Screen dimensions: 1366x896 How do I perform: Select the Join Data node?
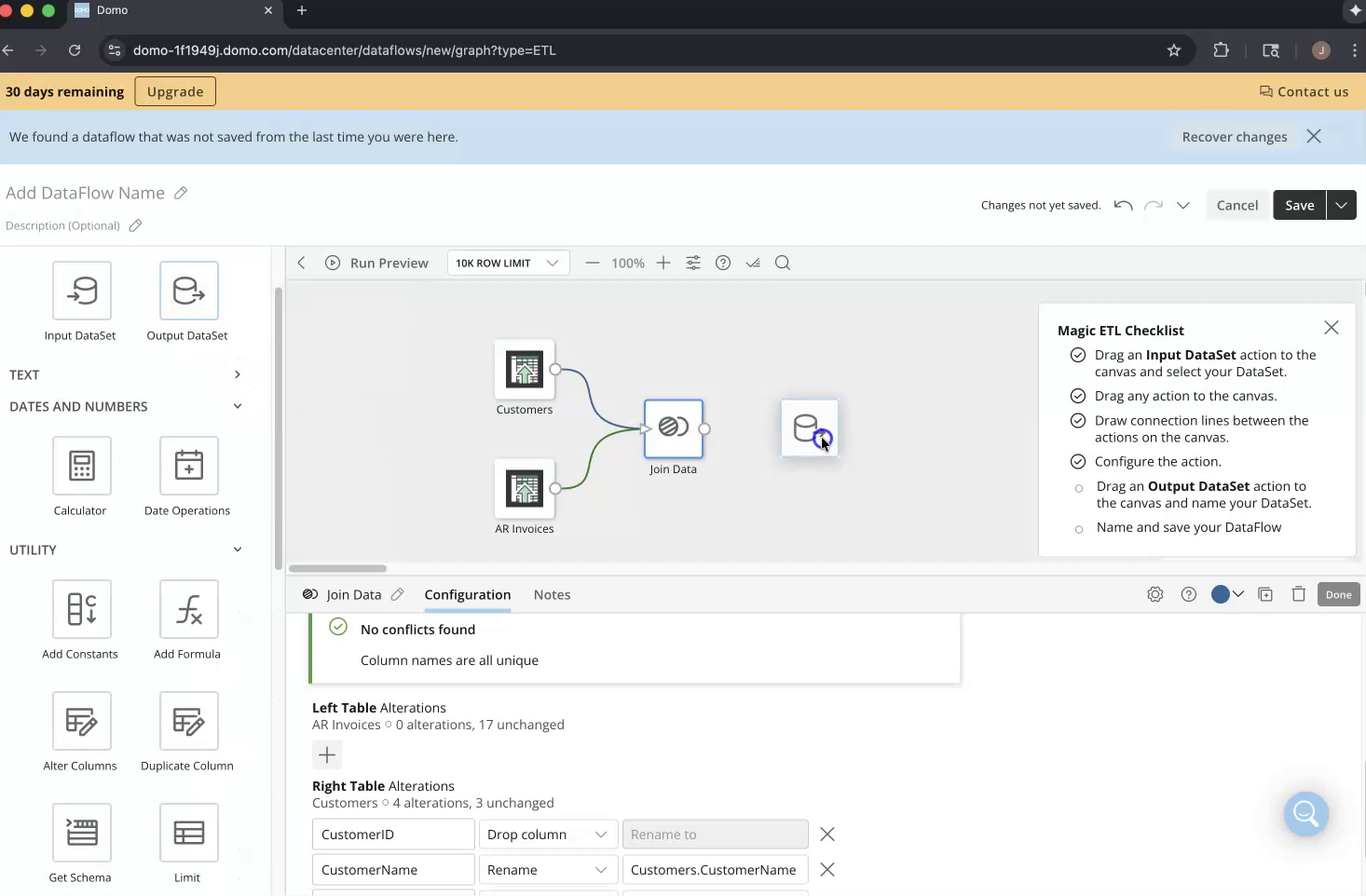tap(674, 428)
